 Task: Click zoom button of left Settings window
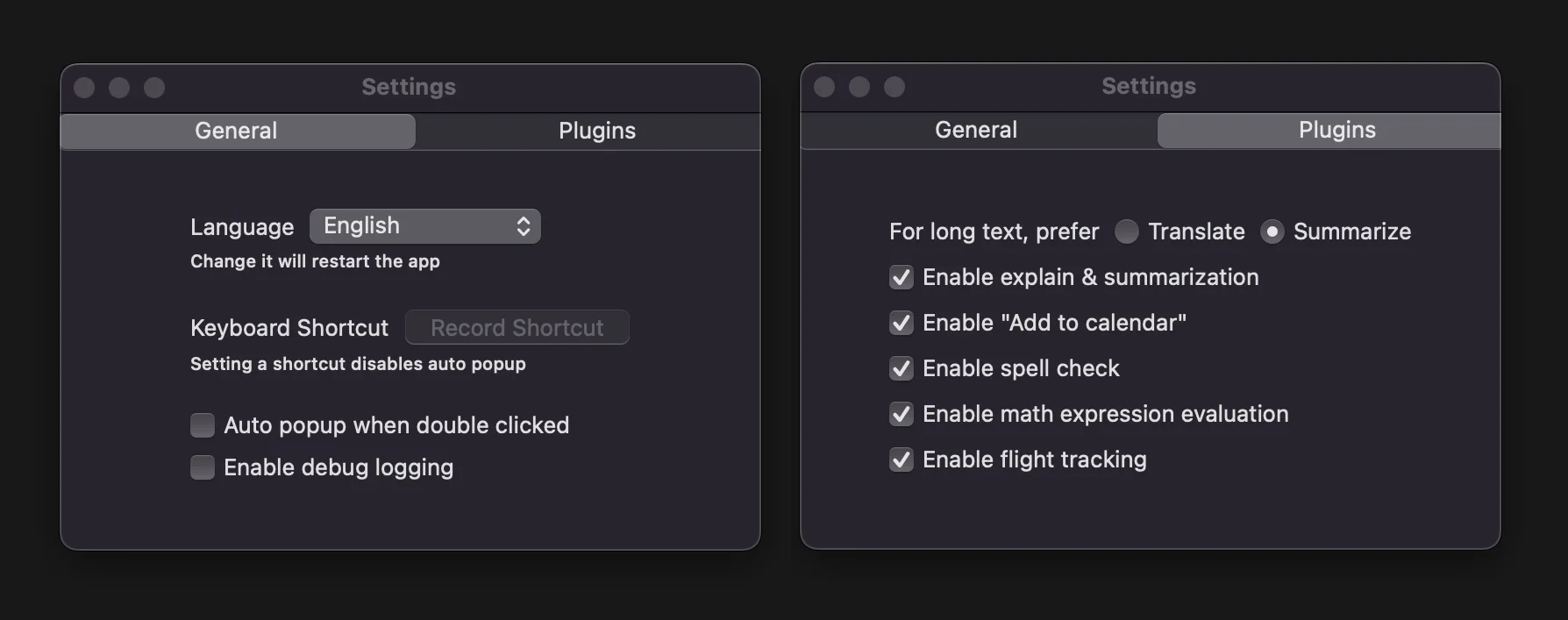154,88
